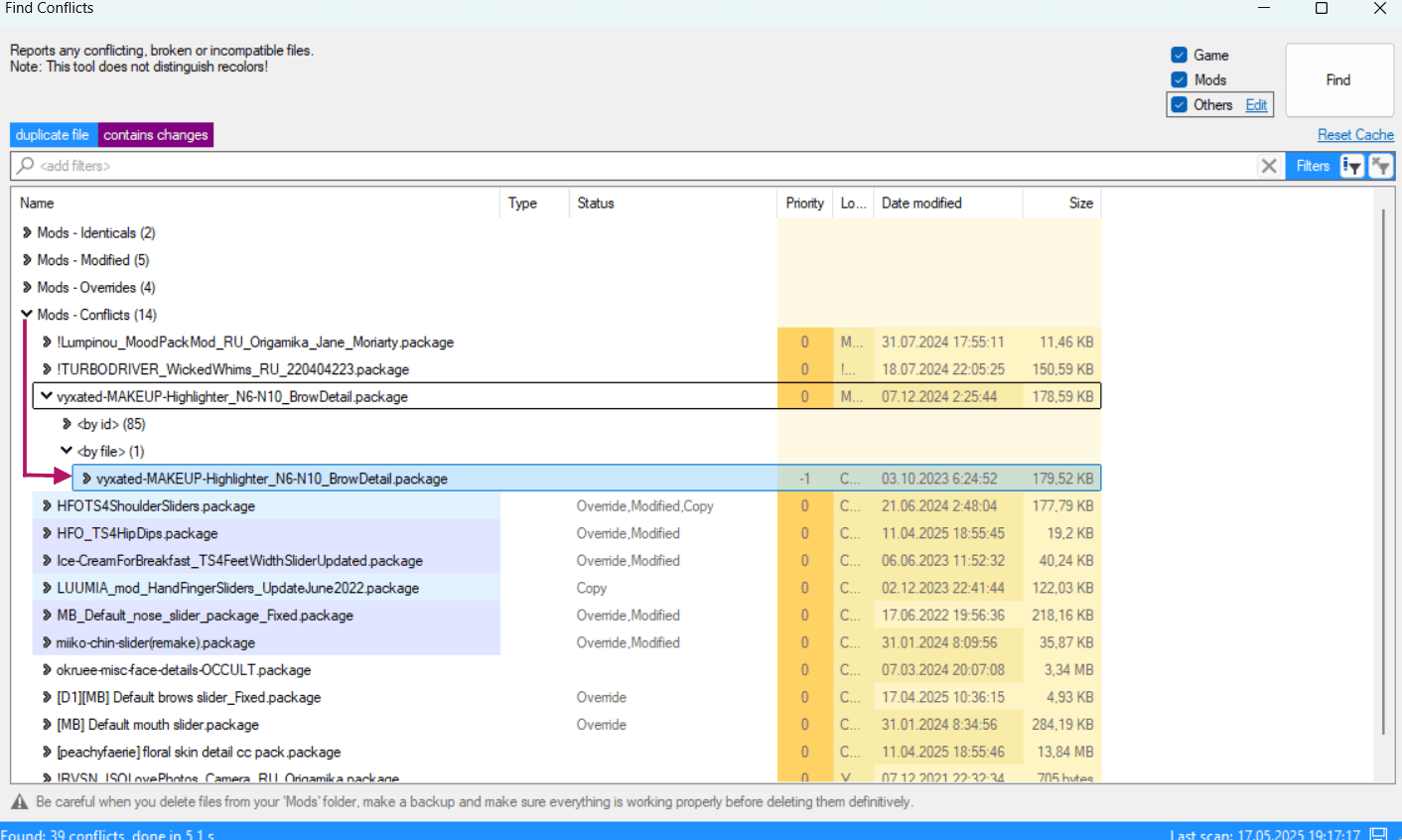Click the 'Copy' status of LUUMIA row
The image size is (1402, 840).
click(592, 588)
